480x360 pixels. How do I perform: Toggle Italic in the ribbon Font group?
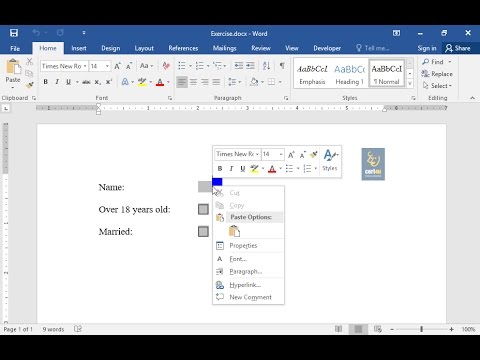pos(57,82)
